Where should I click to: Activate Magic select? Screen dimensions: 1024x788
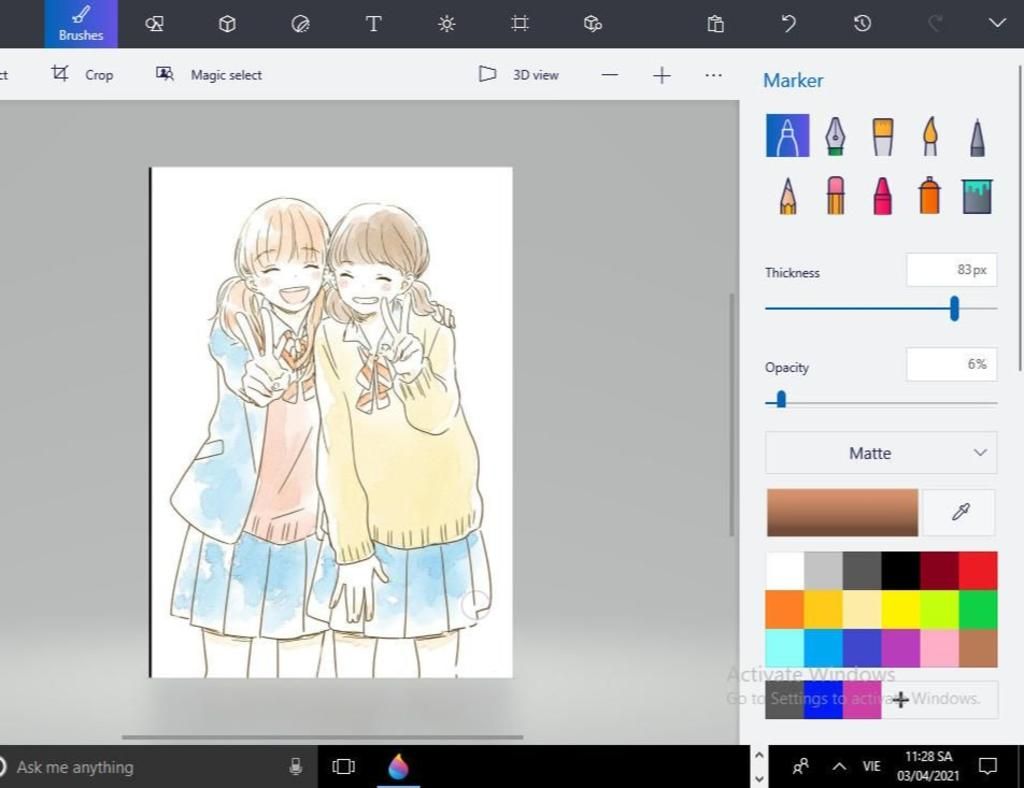[x=209, y=74]
